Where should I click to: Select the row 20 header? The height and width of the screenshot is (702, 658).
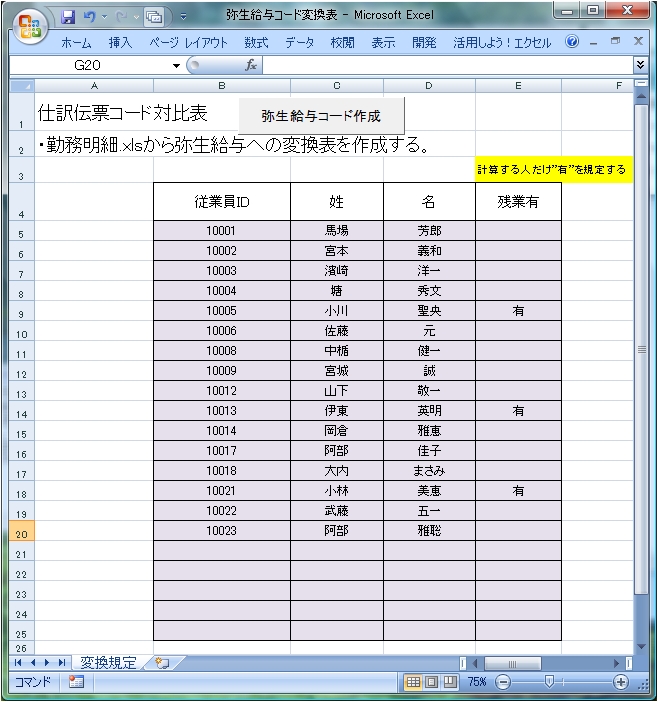tap(21, 531)
